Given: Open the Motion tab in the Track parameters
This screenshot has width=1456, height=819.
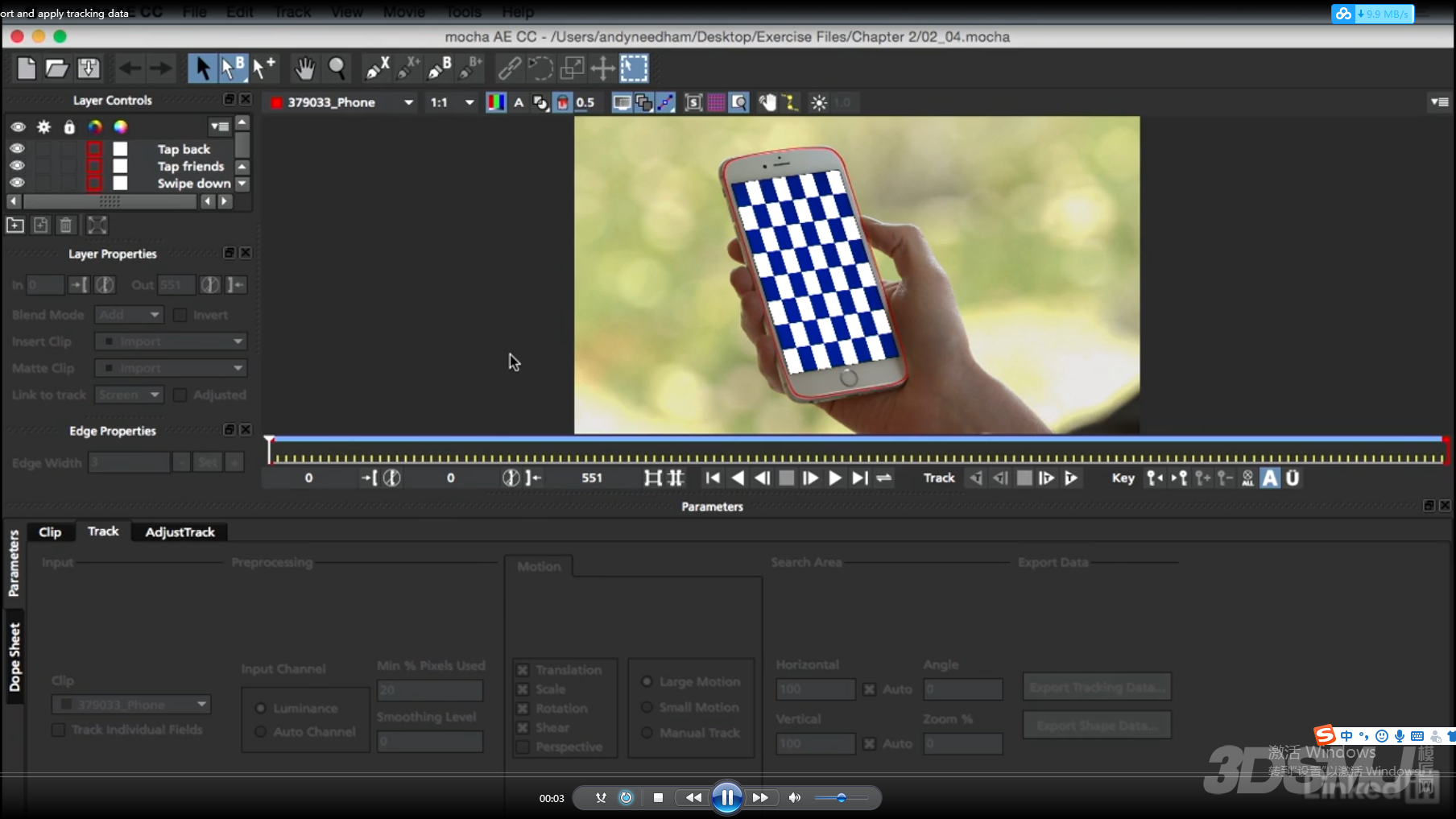Looking at the screenshot, I should pyautogui.click(x=539, y=566).
